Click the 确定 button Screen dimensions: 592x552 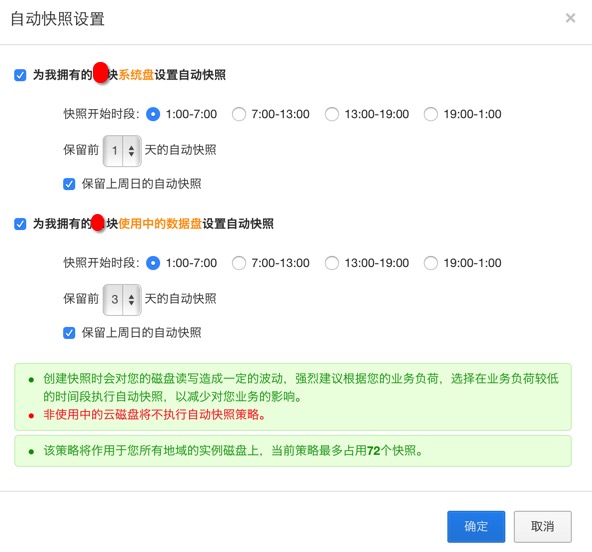coord(476,526)
